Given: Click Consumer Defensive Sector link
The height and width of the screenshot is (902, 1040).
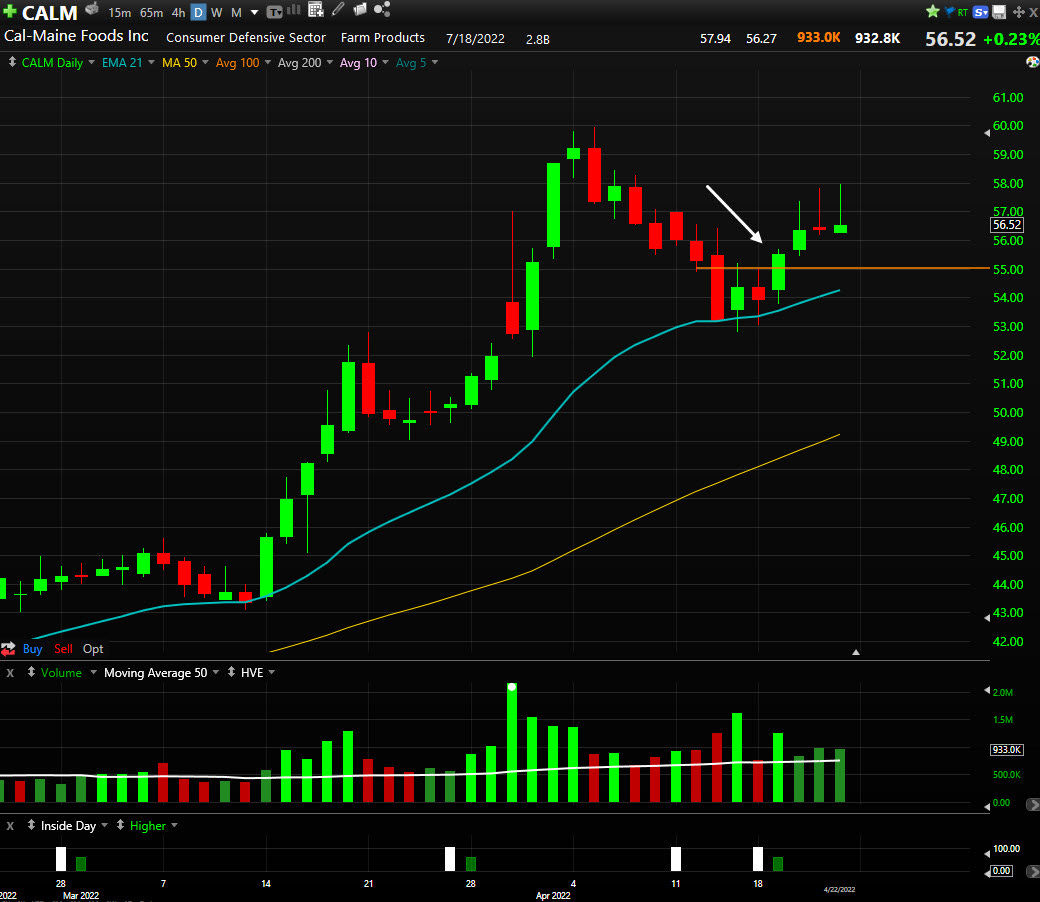Looking at the screenshot, I should (x=245, y=38).
